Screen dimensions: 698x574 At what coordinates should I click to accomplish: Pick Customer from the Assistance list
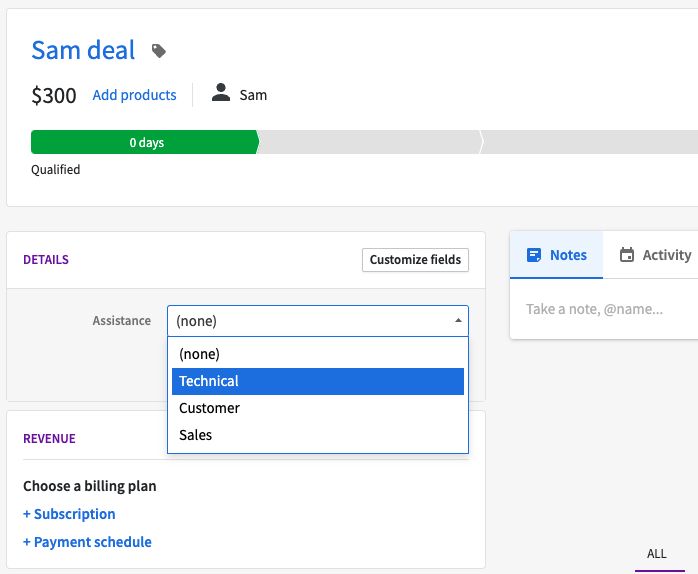[318, 408]
